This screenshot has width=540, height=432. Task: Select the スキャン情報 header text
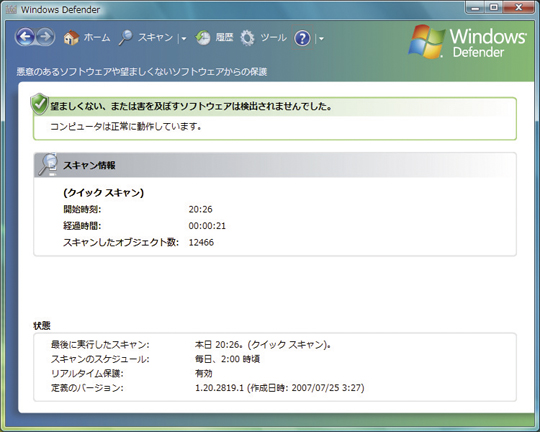[x=89, y=165]
